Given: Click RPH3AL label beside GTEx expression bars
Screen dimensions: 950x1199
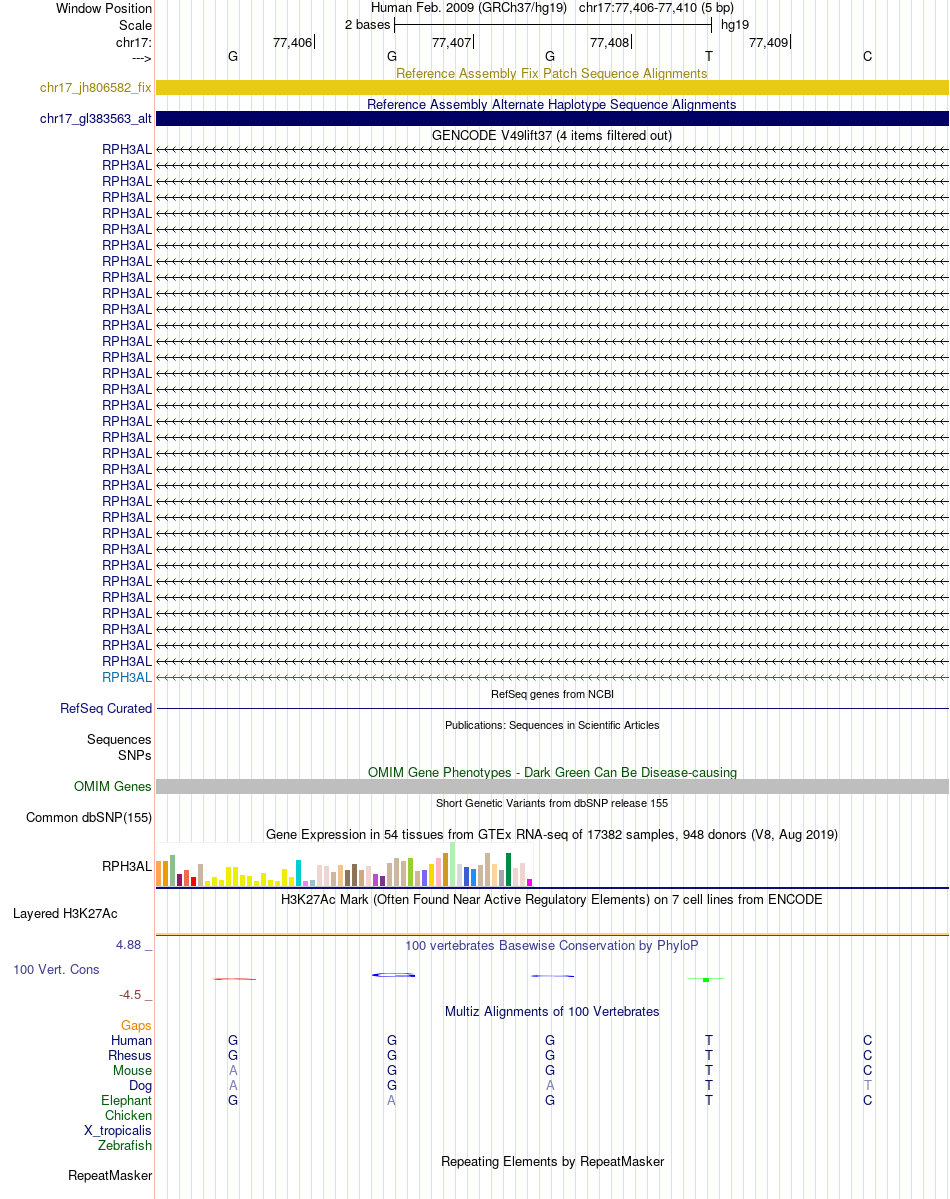Looking at the screenshot, I should [x=127, y=866].
